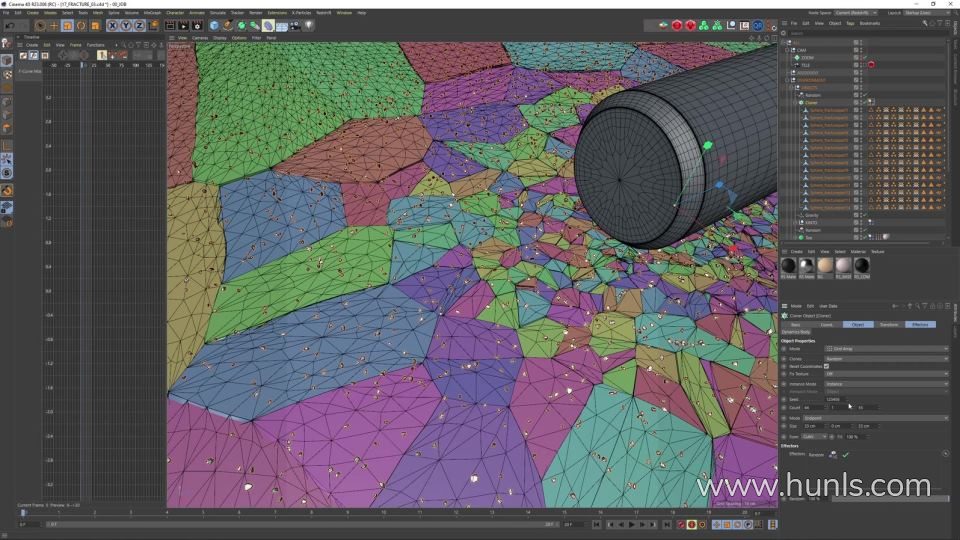Open the Render menu
The image size is (960, 540).
[255, 13]
